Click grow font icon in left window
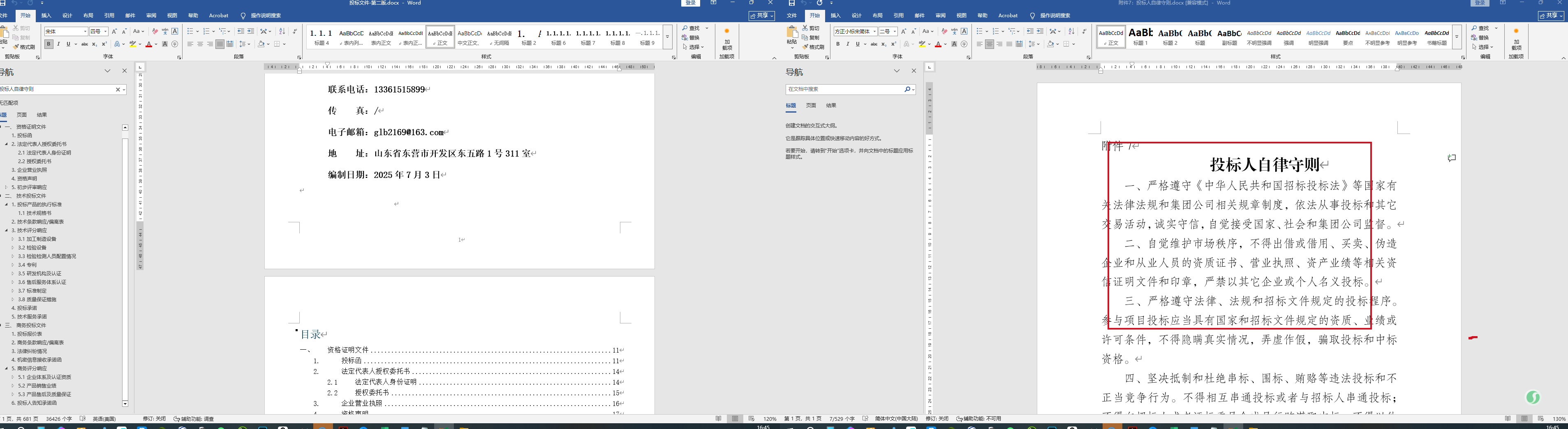 coord(114,31)
